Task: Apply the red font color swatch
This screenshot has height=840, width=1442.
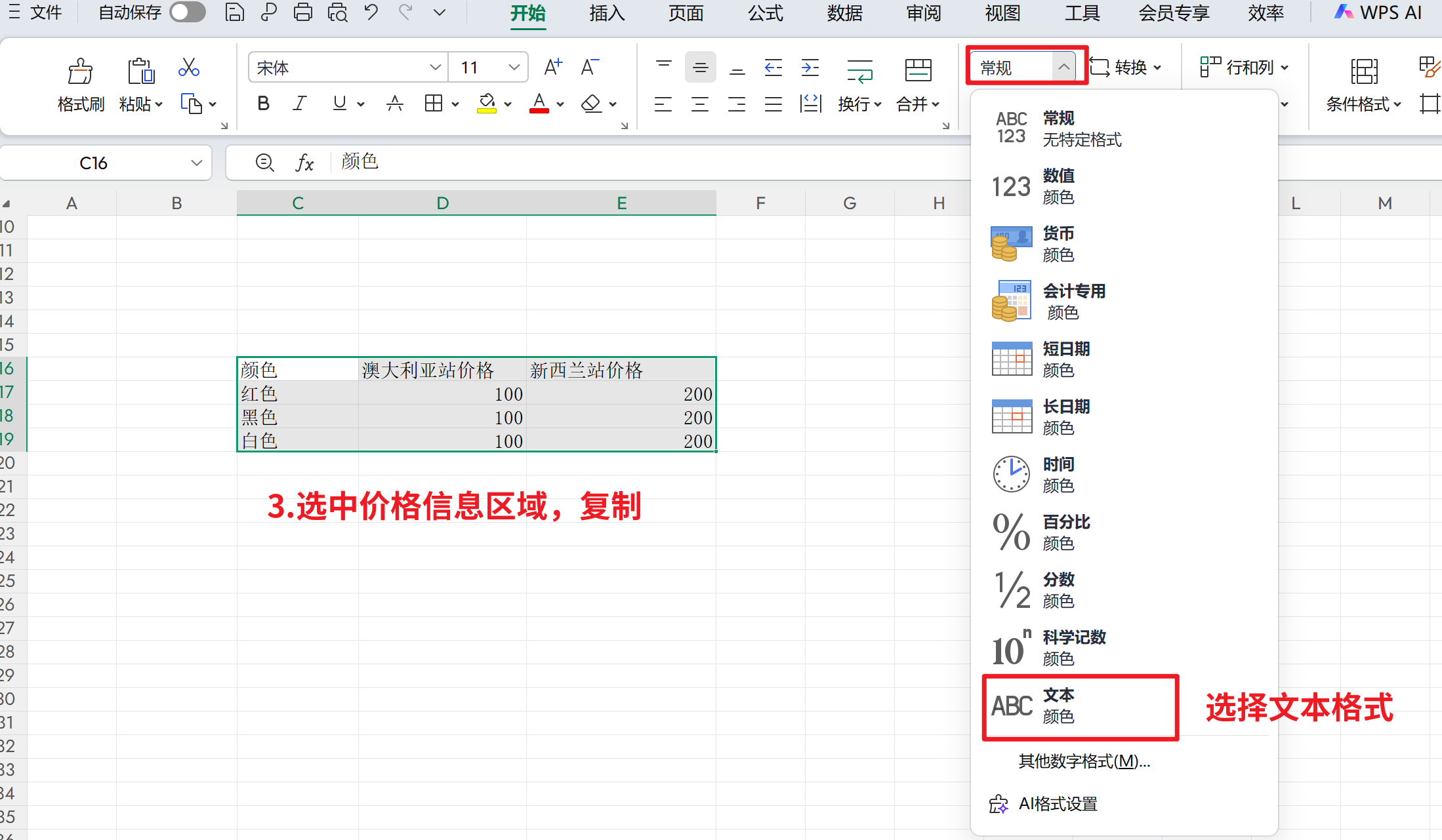Action: click(x=539, y=104)
